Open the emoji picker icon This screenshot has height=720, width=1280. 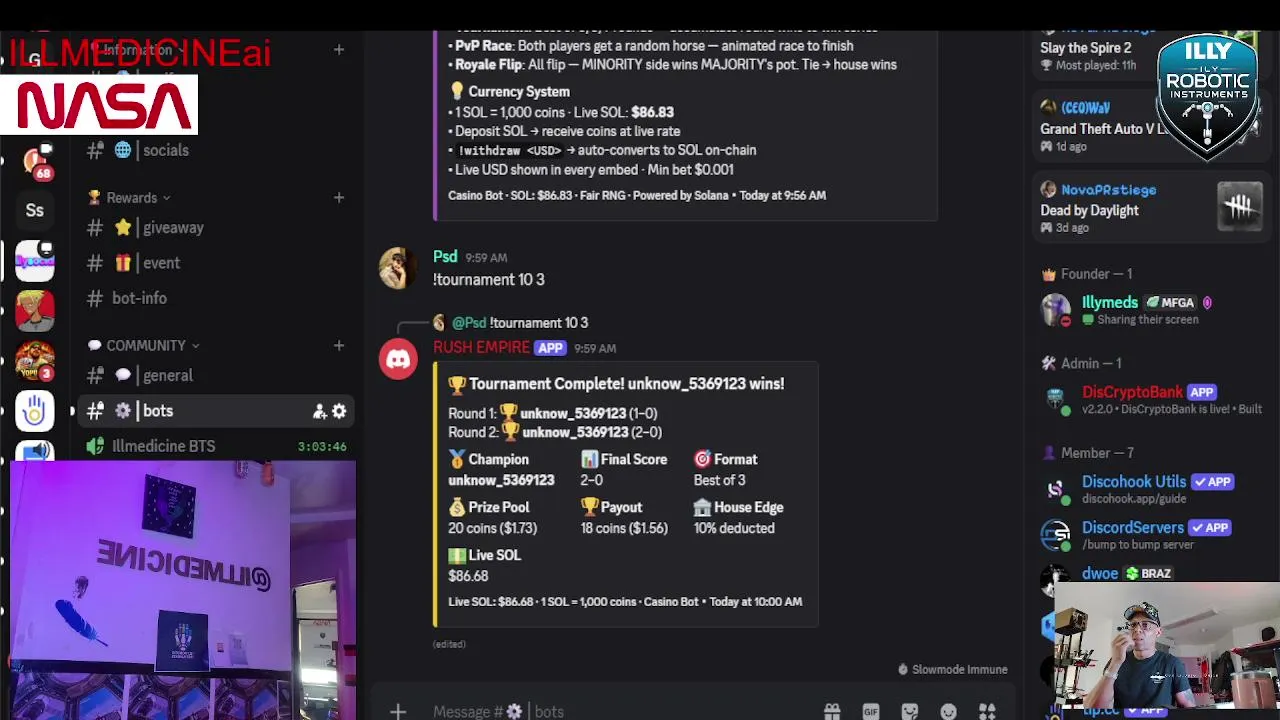coord(948,711)
